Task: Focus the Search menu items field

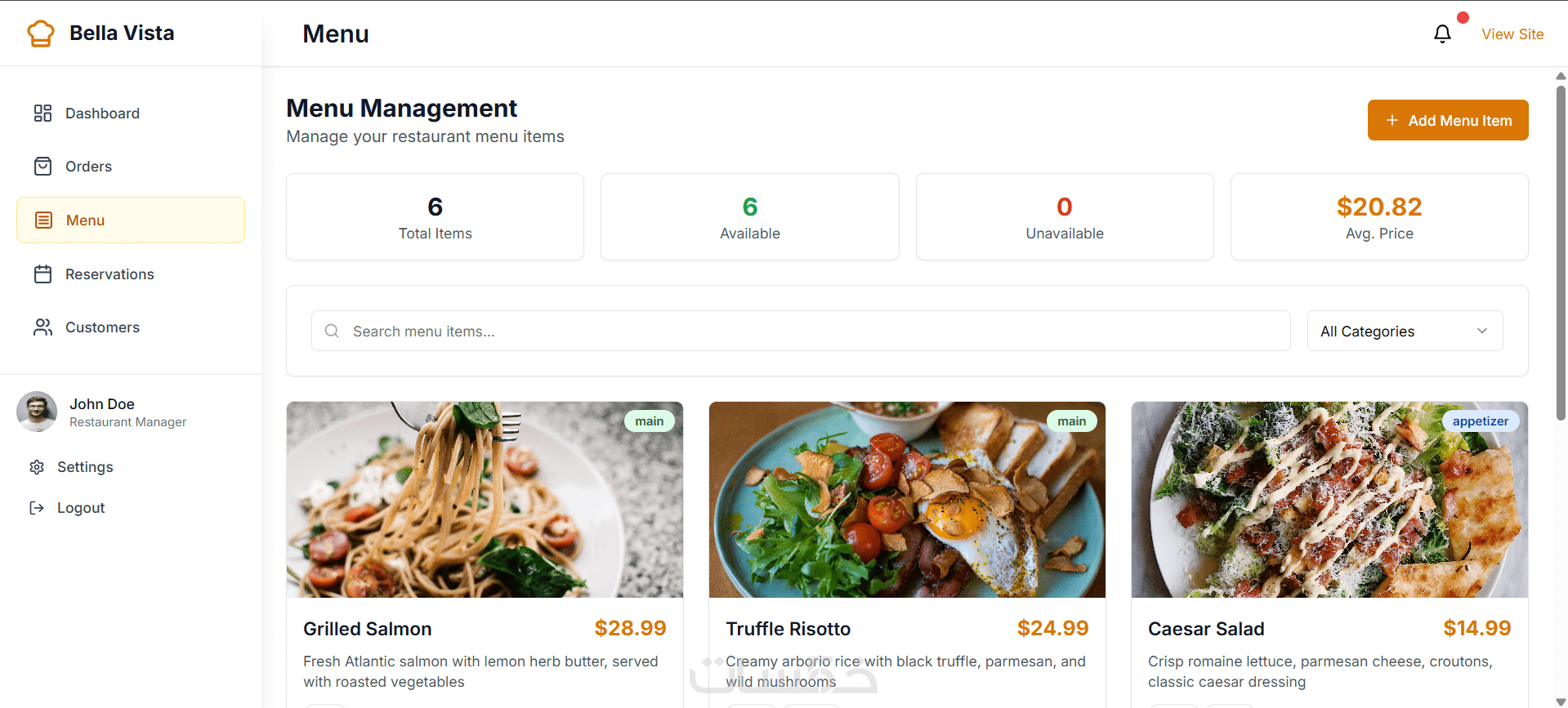Action: point(809,331)
